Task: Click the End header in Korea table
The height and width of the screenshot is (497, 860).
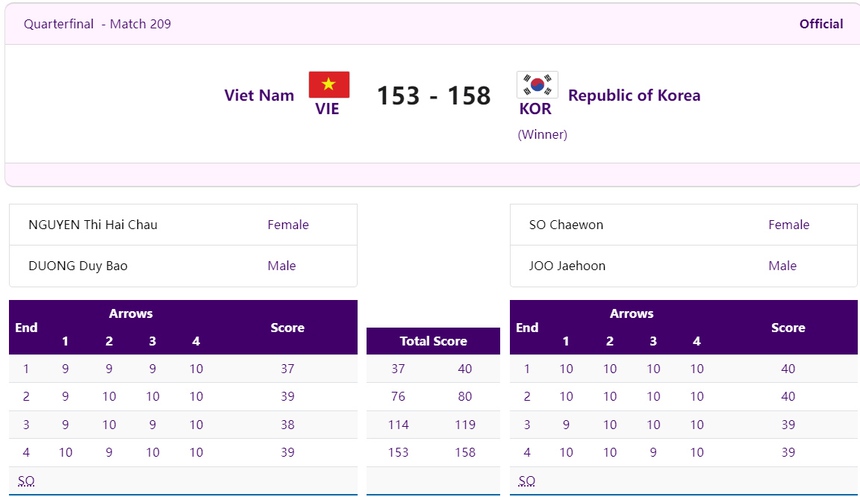Action: [527, 327]
